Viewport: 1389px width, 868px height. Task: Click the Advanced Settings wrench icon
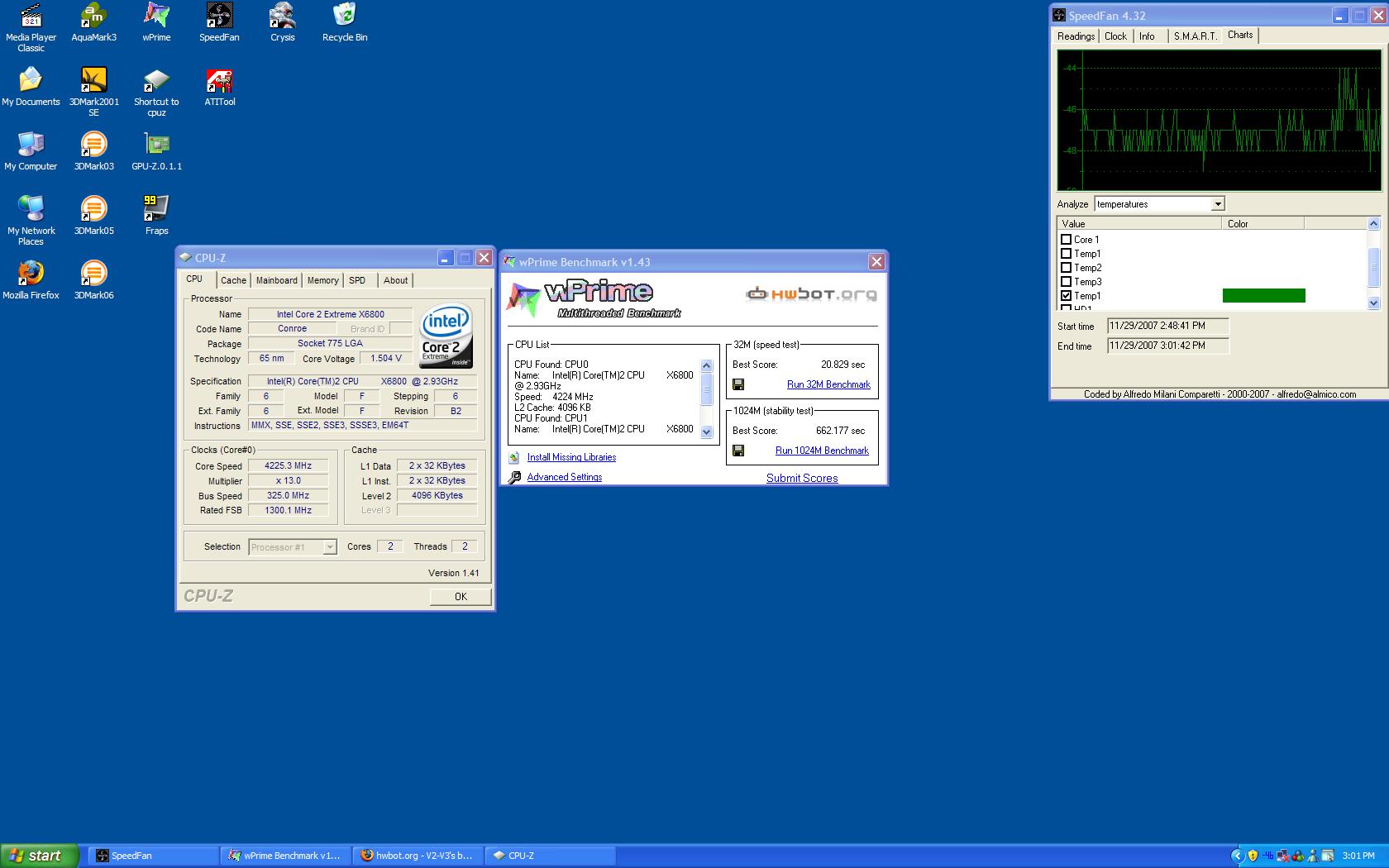point(514,477)
